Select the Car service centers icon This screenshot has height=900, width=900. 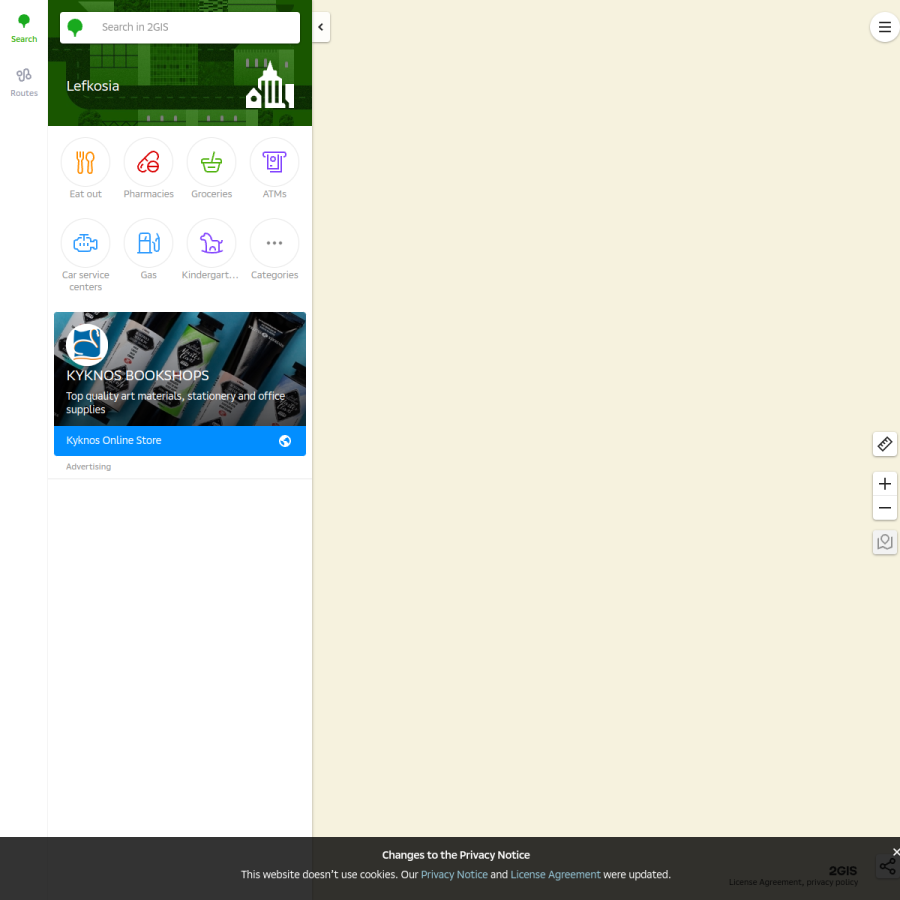(86, 243)
